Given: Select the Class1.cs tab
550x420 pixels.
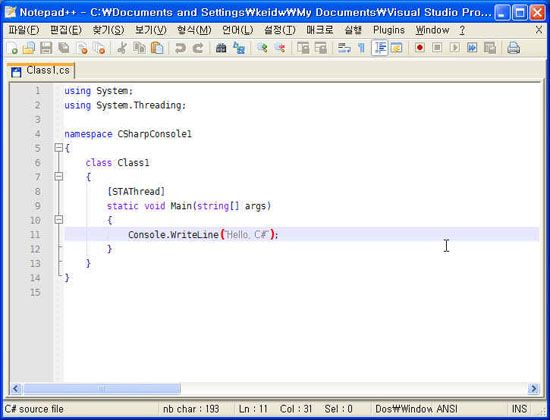Looking at the screenshot, I should (41, 71).
